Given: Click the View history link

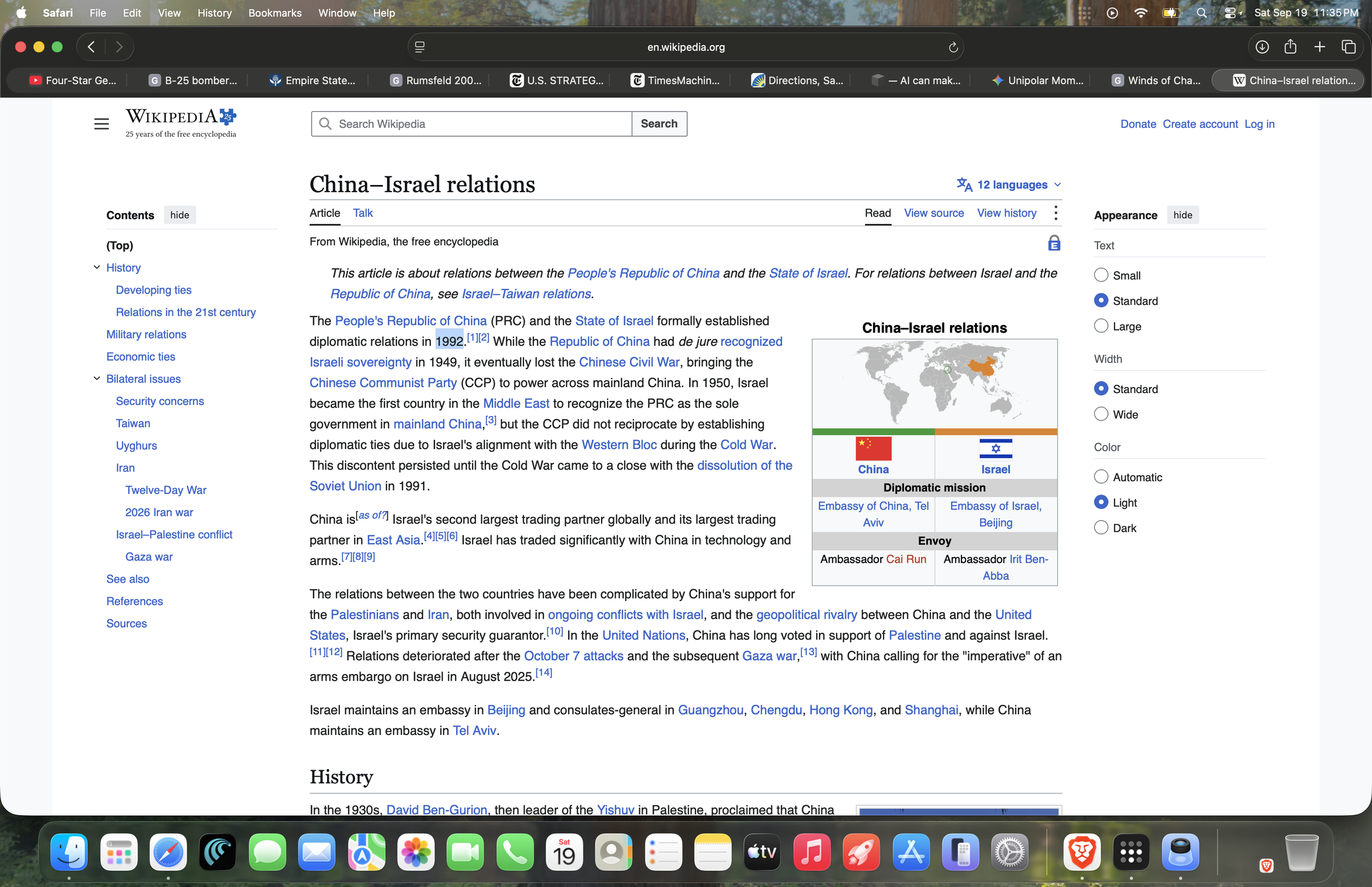Looking at the screenshot, I should pos(1006,213).
